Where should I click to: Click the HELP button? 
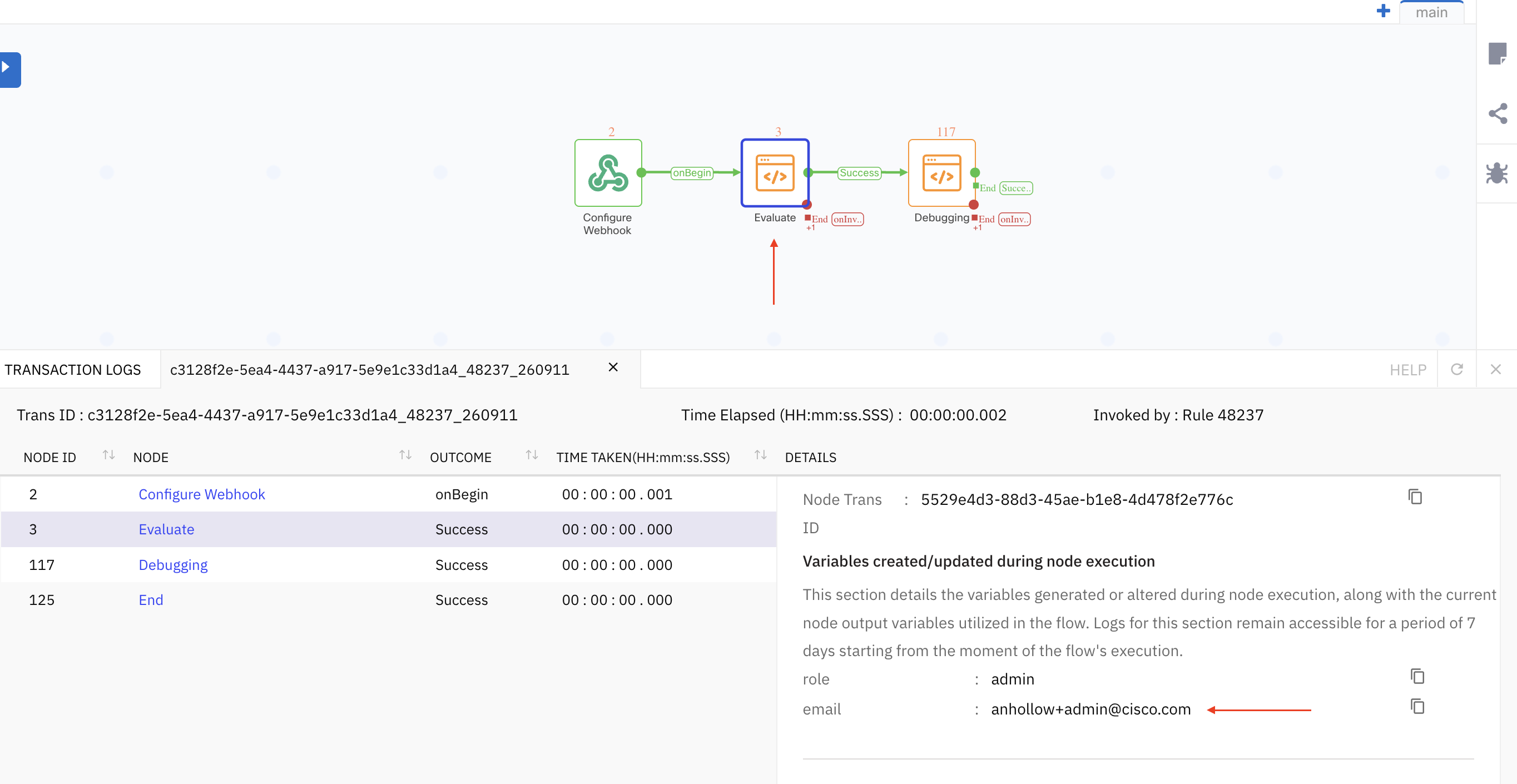pyautogui.click(x=1407, y=370)
